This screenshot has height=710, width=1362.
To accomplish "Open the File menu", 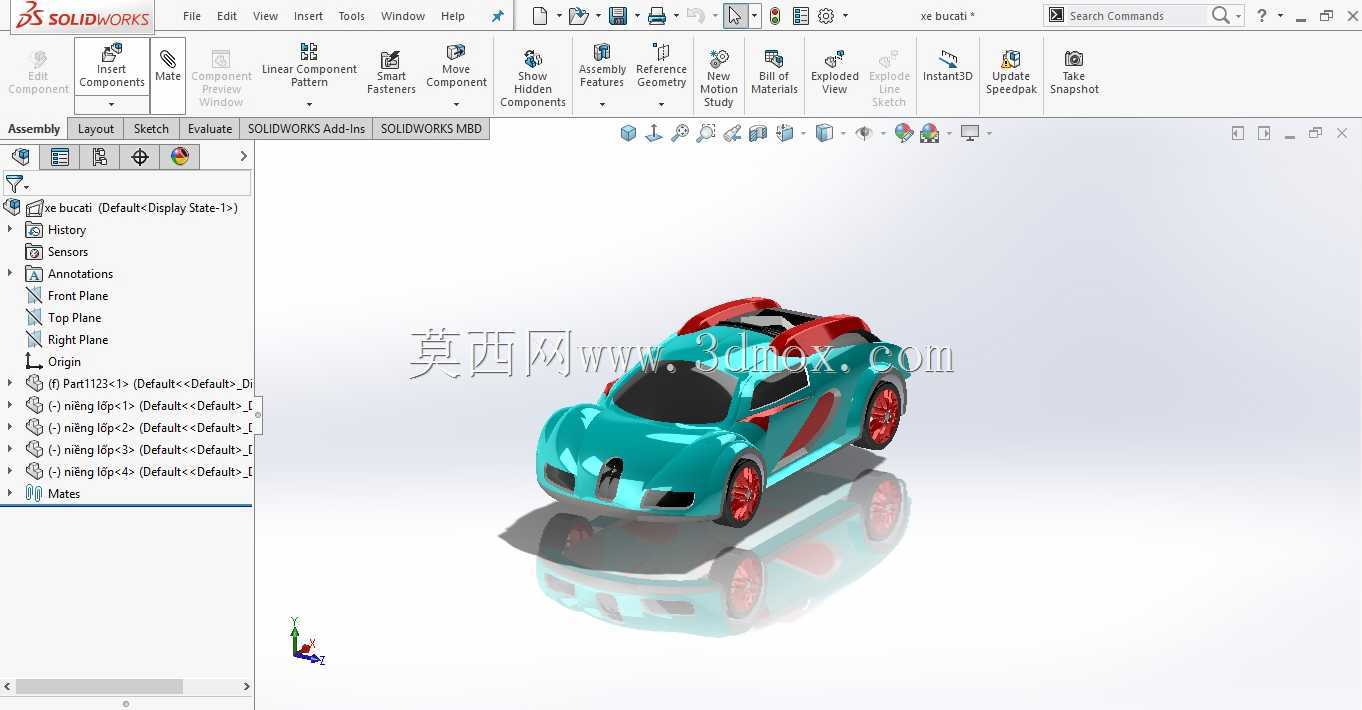I will [x=192, y=16].
